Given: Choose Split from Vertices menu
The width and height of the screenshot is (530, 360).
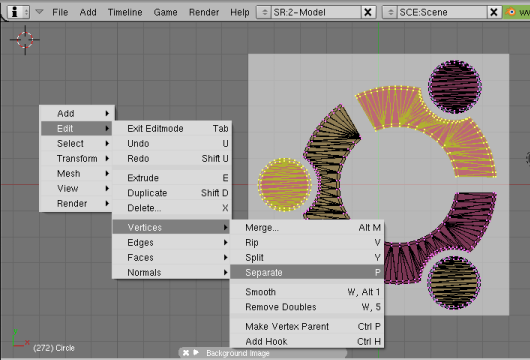Looking at the screenshot, I should 307,258.
